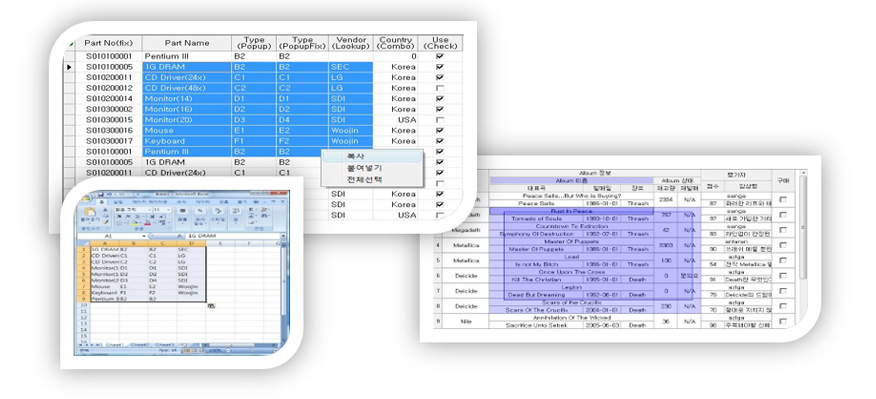The height and width of the screenshot is (399, 876).
Task: Click the Part Name column header
Action: tap(187, 43)
